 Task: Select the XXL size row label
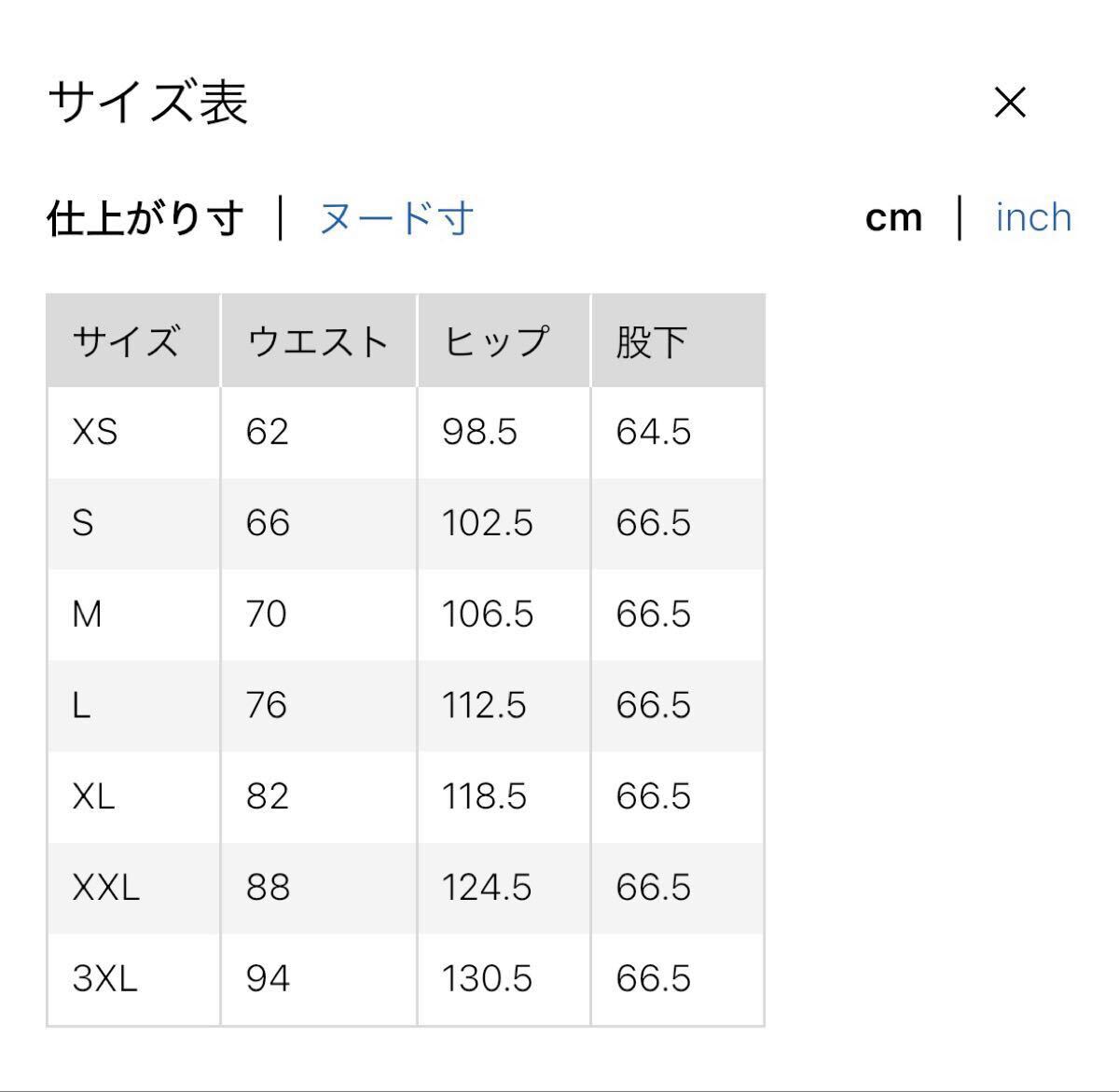(x=105, y=888)
